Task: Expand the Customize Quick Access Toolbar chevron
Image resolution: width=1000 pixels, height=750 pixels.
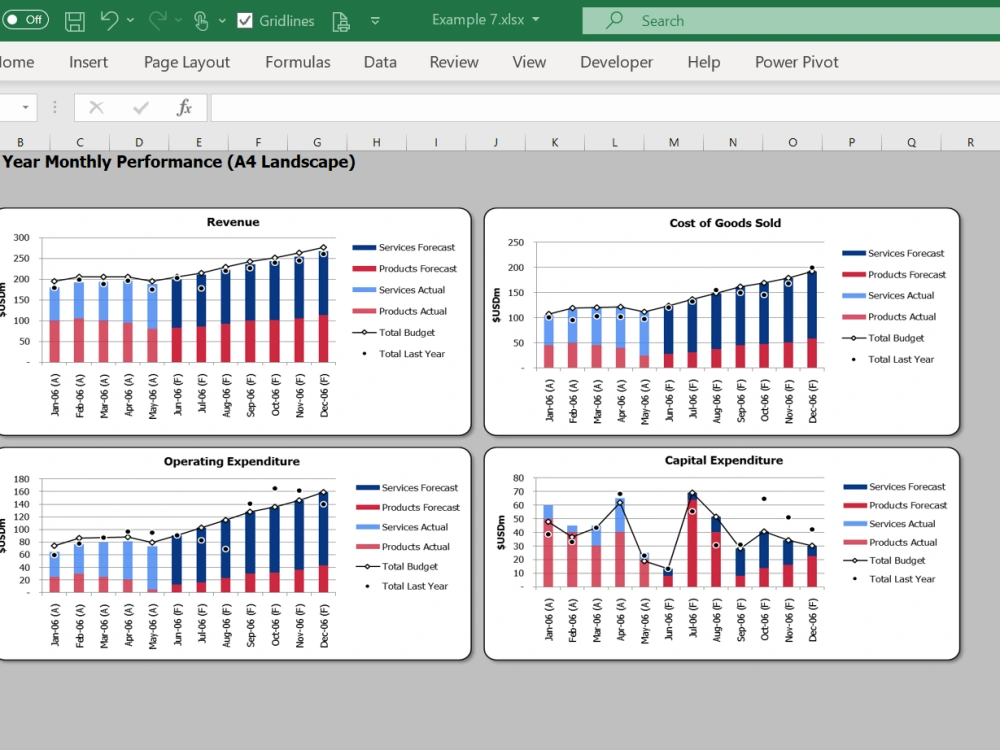Action: (374, 21)
